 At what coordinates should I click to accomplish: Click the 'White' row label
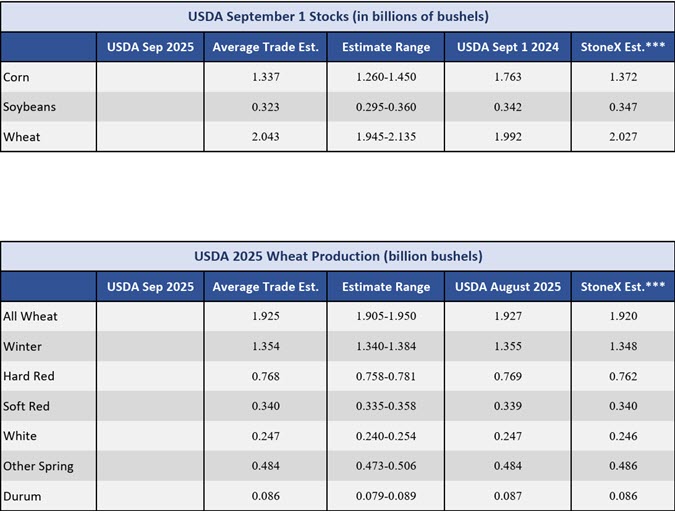click(x=20, y=436)
